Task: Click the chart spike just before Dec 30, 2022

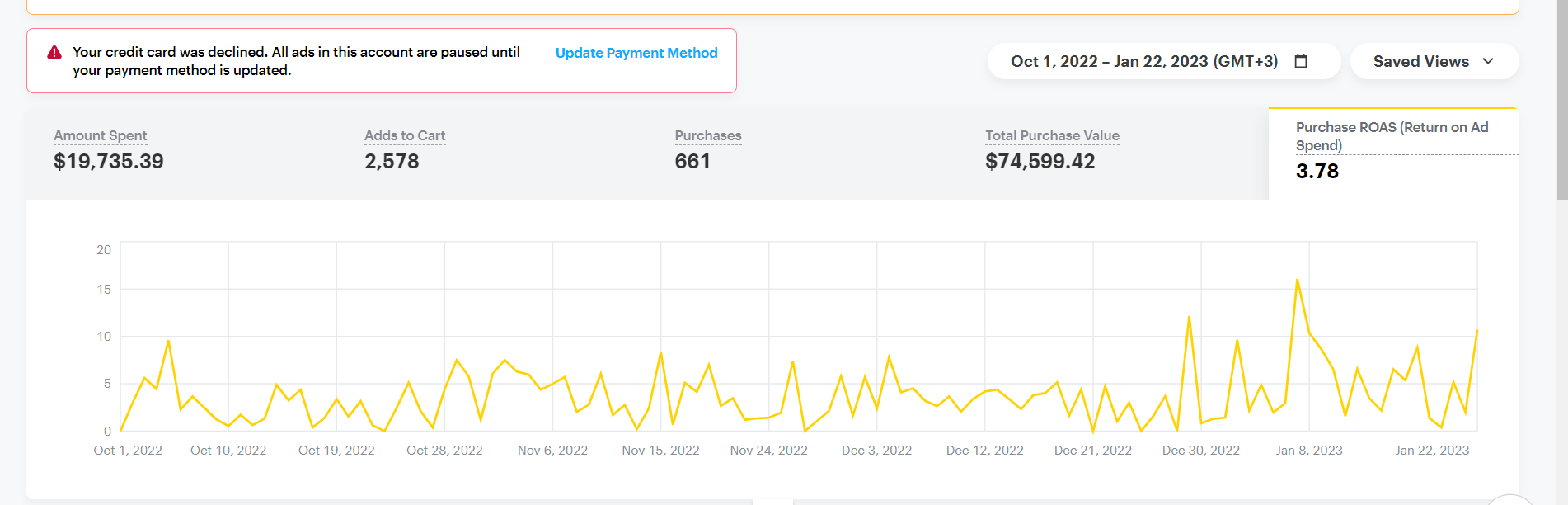Action: pyautogui.click(x=1189, y=318)
